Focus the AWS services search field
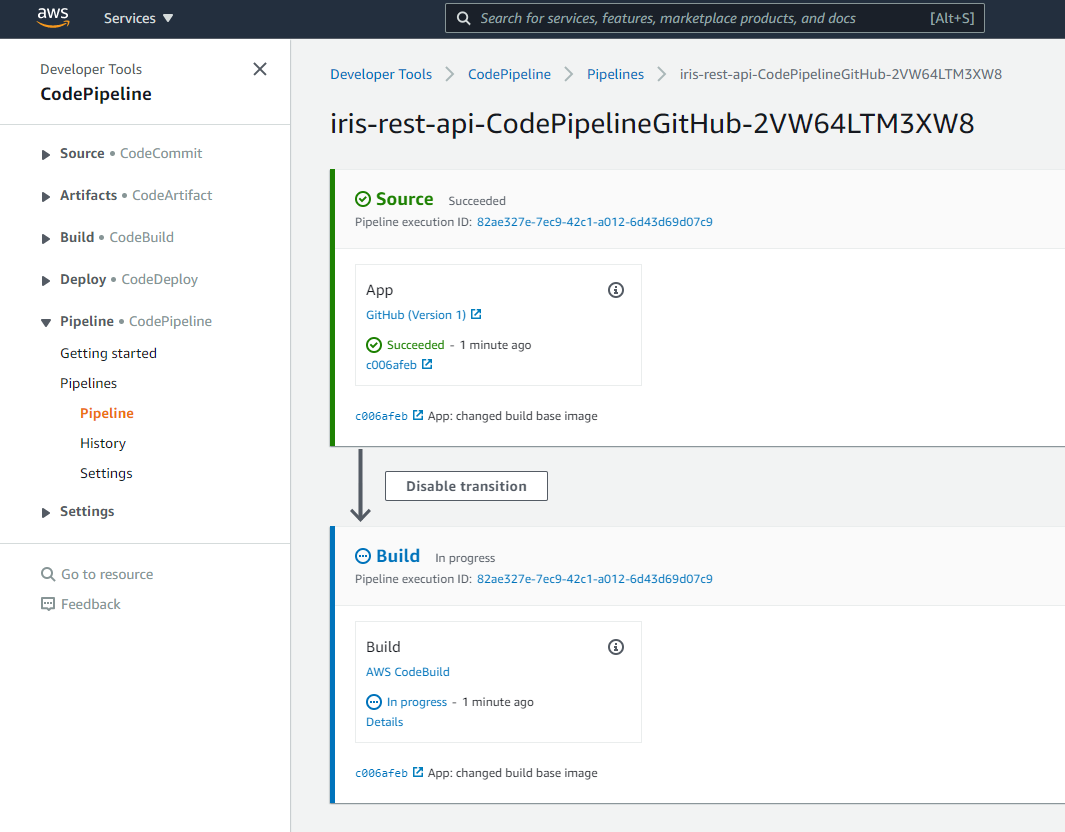Viewport: 1065px width, 832px height. click(700, 18)
